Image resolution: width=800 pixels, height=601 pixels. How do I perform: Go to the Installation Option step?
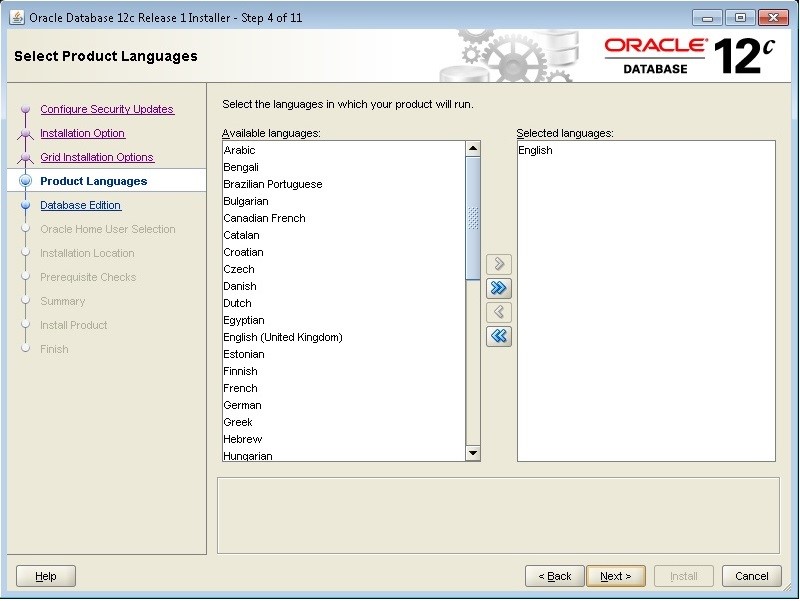[x=82, y=133]
